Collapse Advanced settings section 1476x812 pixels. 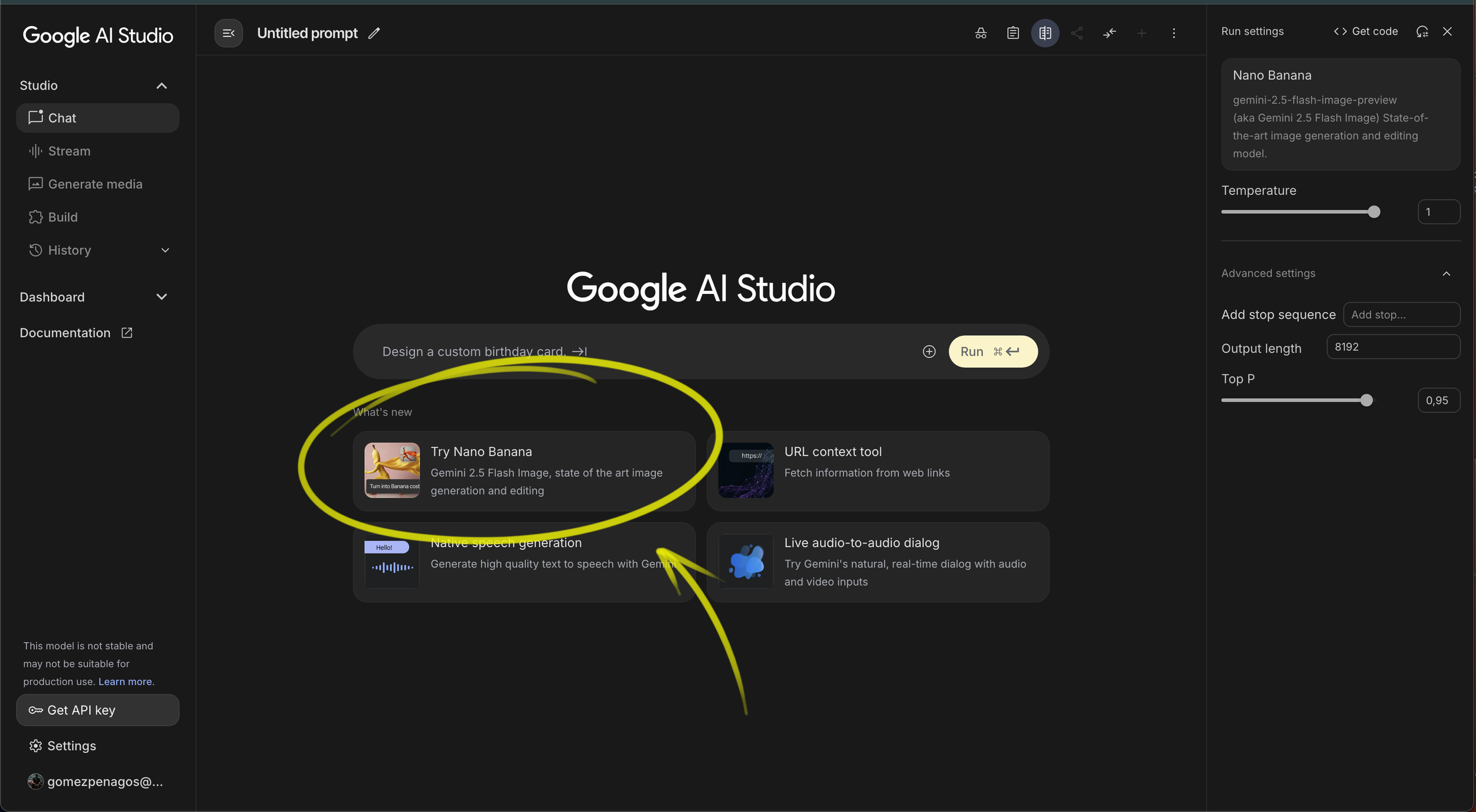click(1446, 273)
